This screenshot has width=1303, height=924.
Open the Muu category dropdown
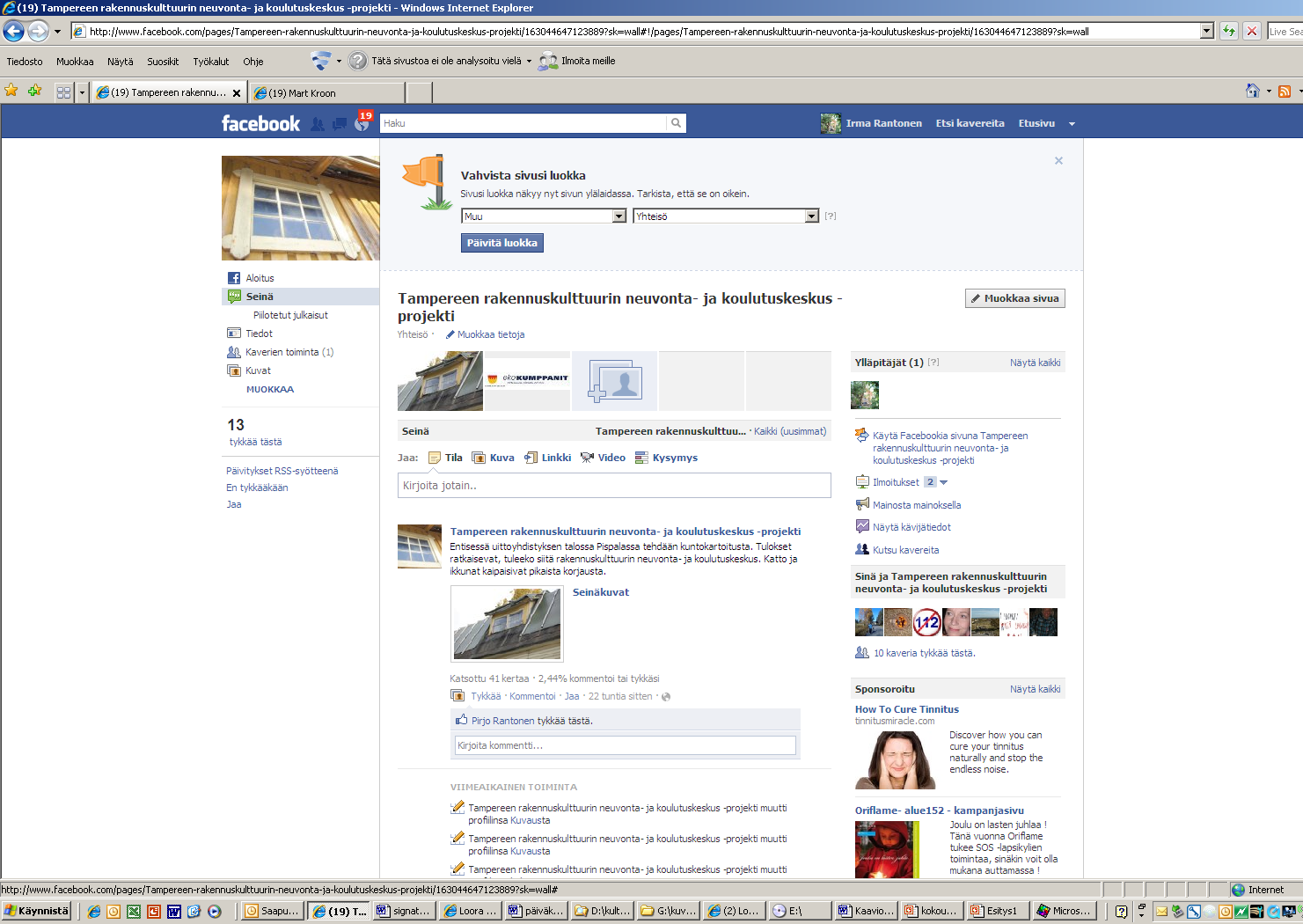(619, 216)
